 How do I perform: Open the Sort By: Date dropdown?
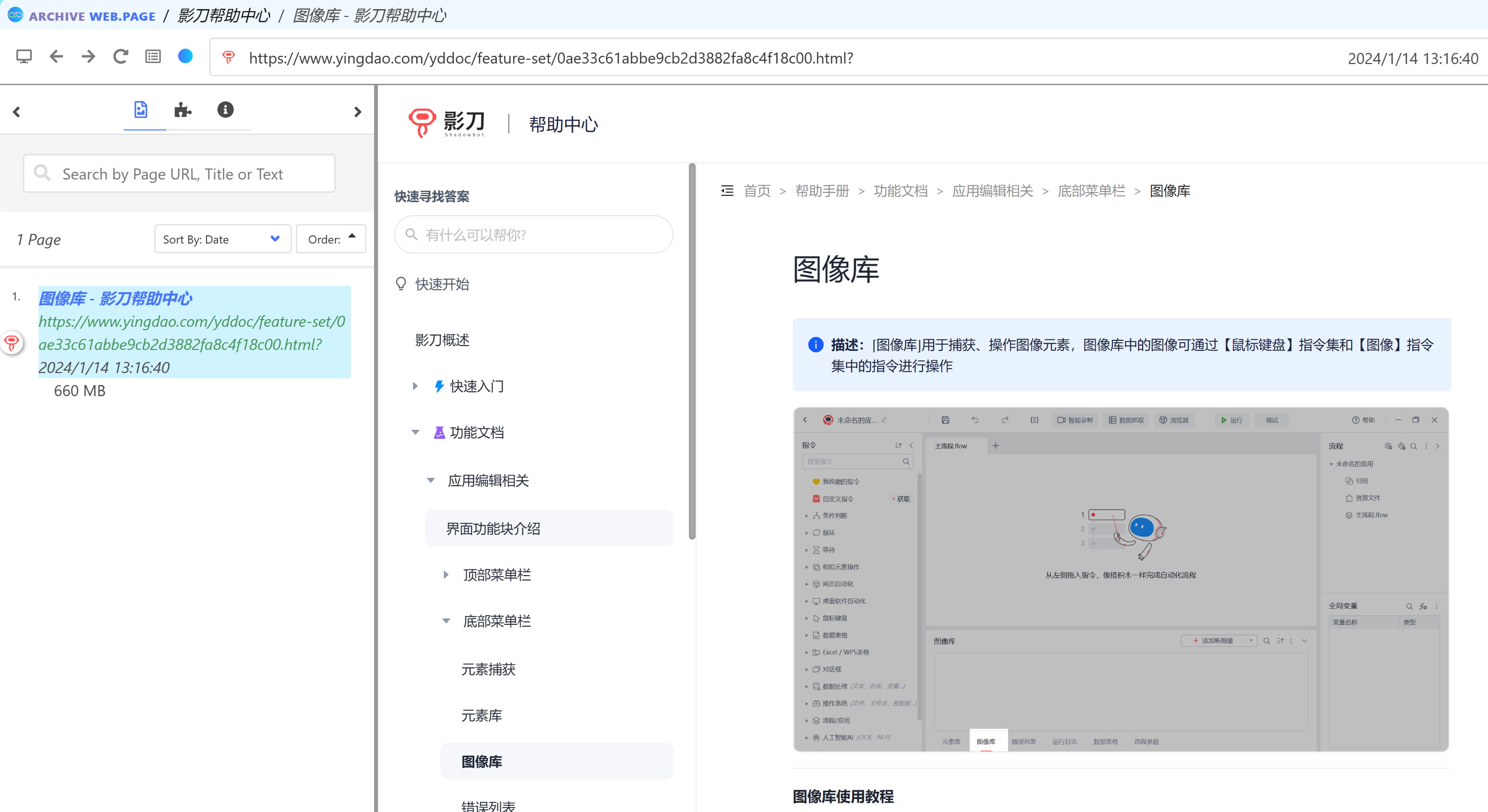222,239
